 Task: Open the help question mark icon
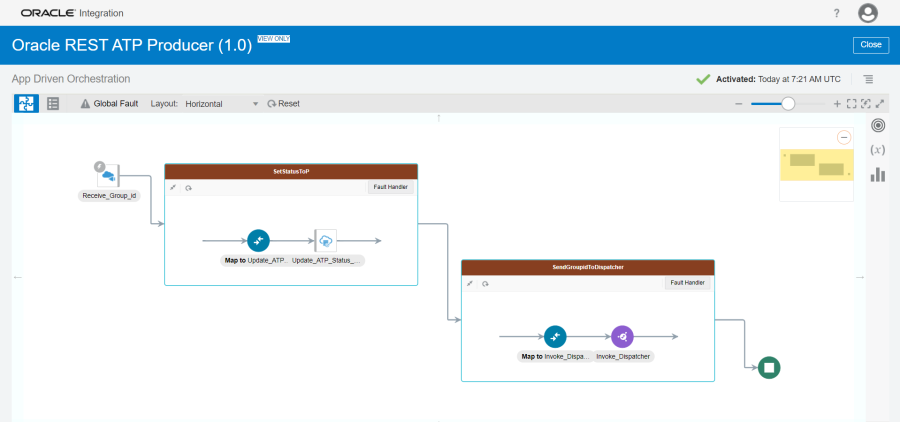click(837, 13)
